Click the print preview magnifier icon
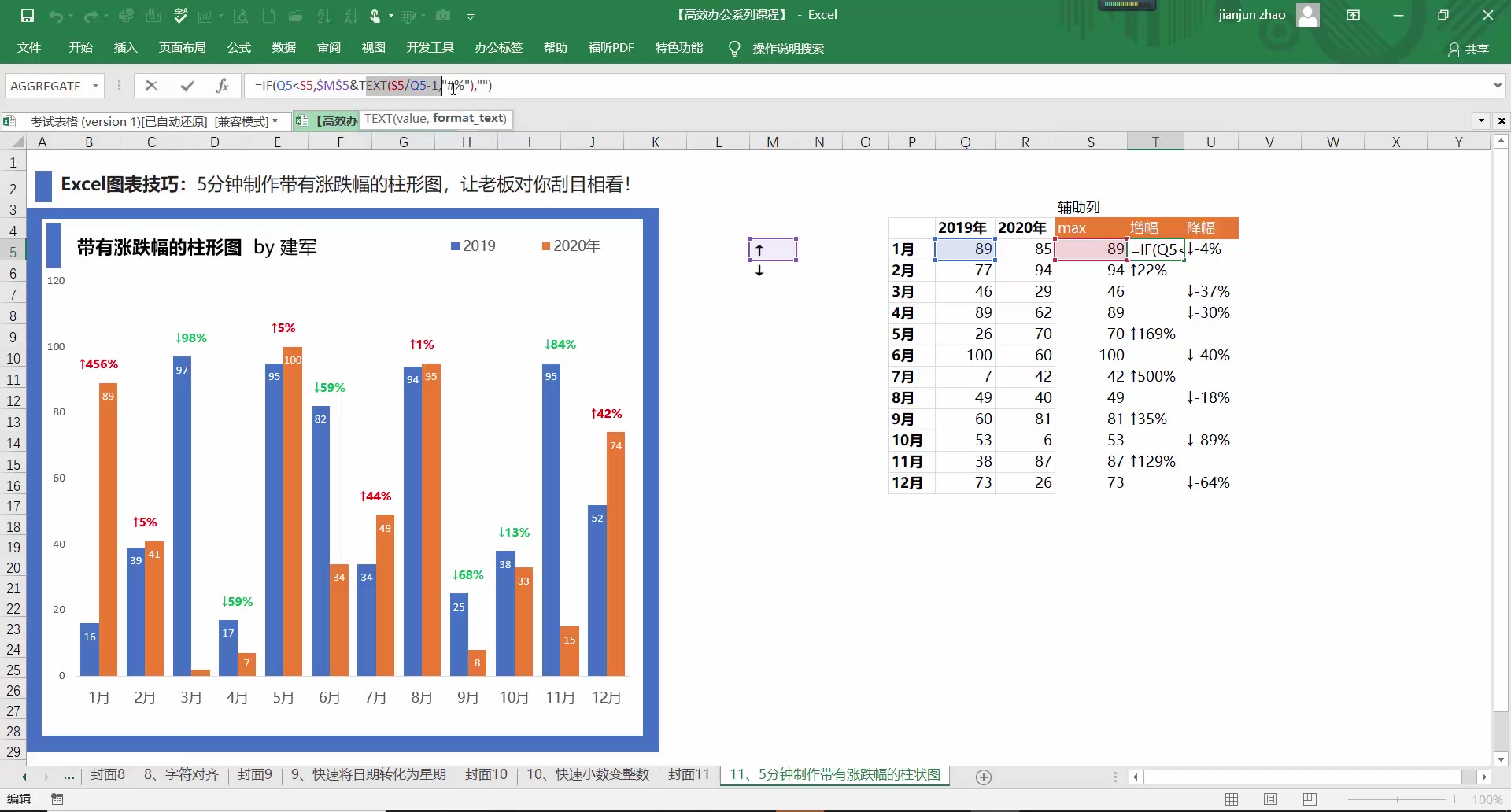 point(241,16)
